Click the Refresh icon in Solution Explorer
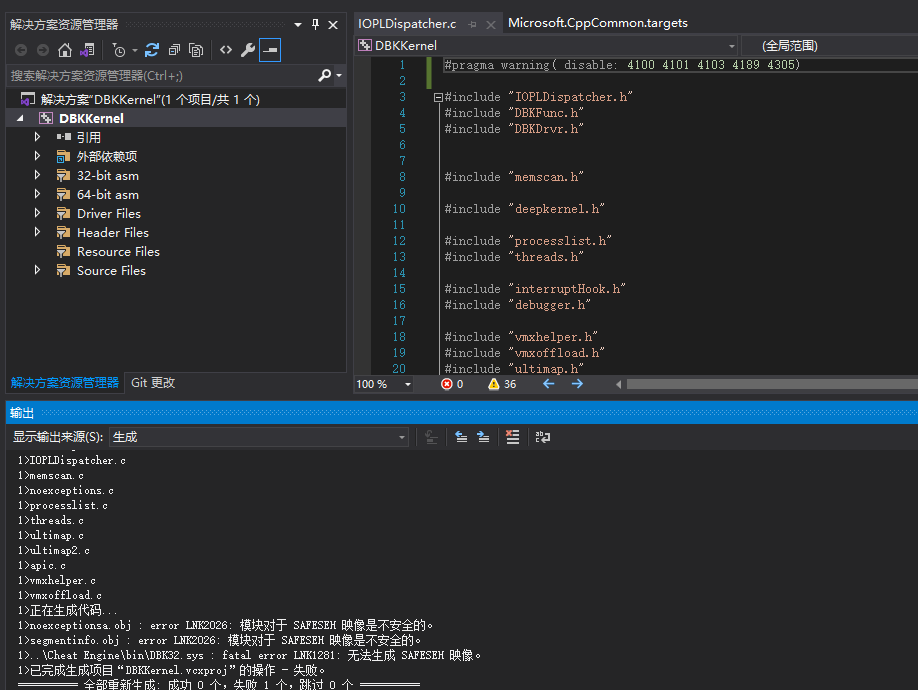Screen dimensions: 918x690 [x=151, y=51]
